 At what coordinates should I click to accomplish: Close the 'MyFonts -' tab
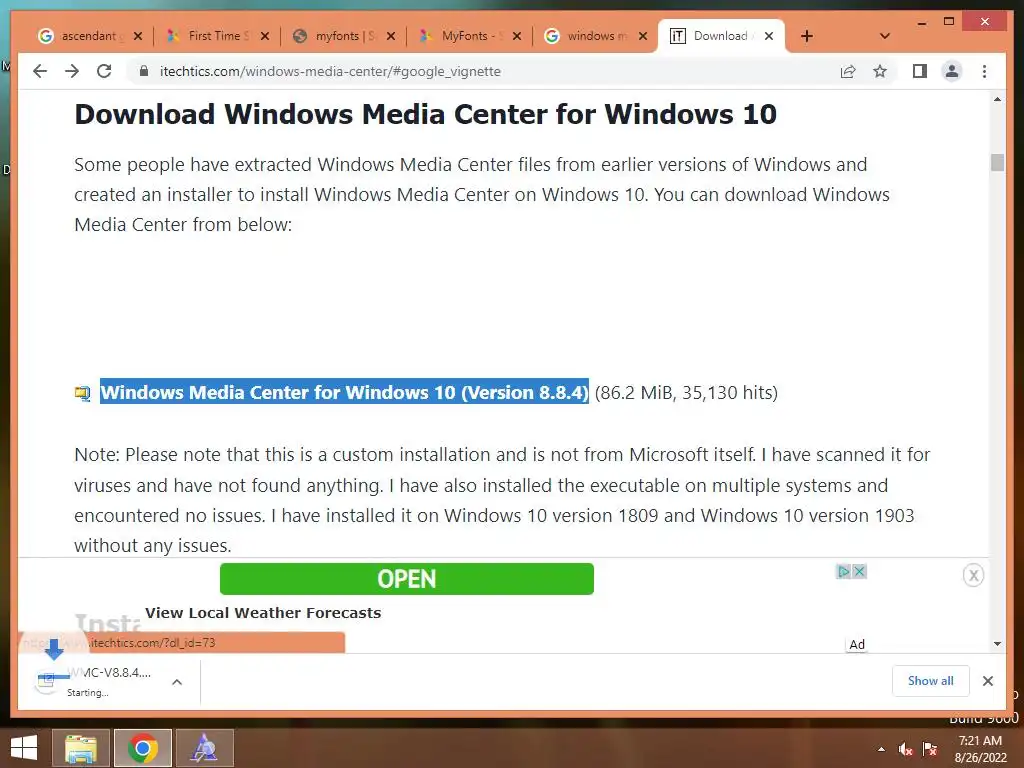coord(517,36)
